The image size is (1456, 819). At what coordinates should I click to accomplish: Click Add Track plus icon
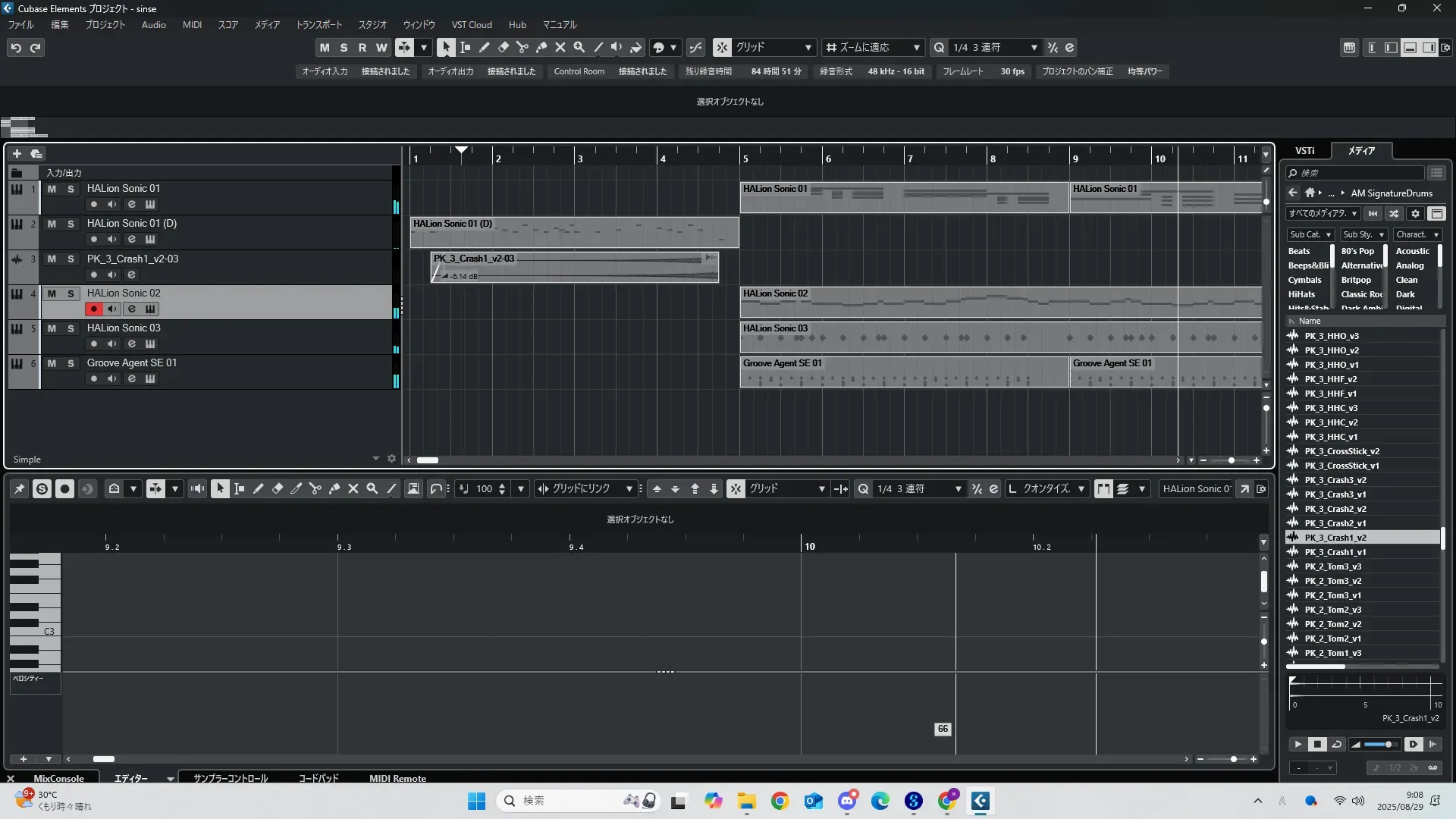pyautogui.click(x=17, y=154)
